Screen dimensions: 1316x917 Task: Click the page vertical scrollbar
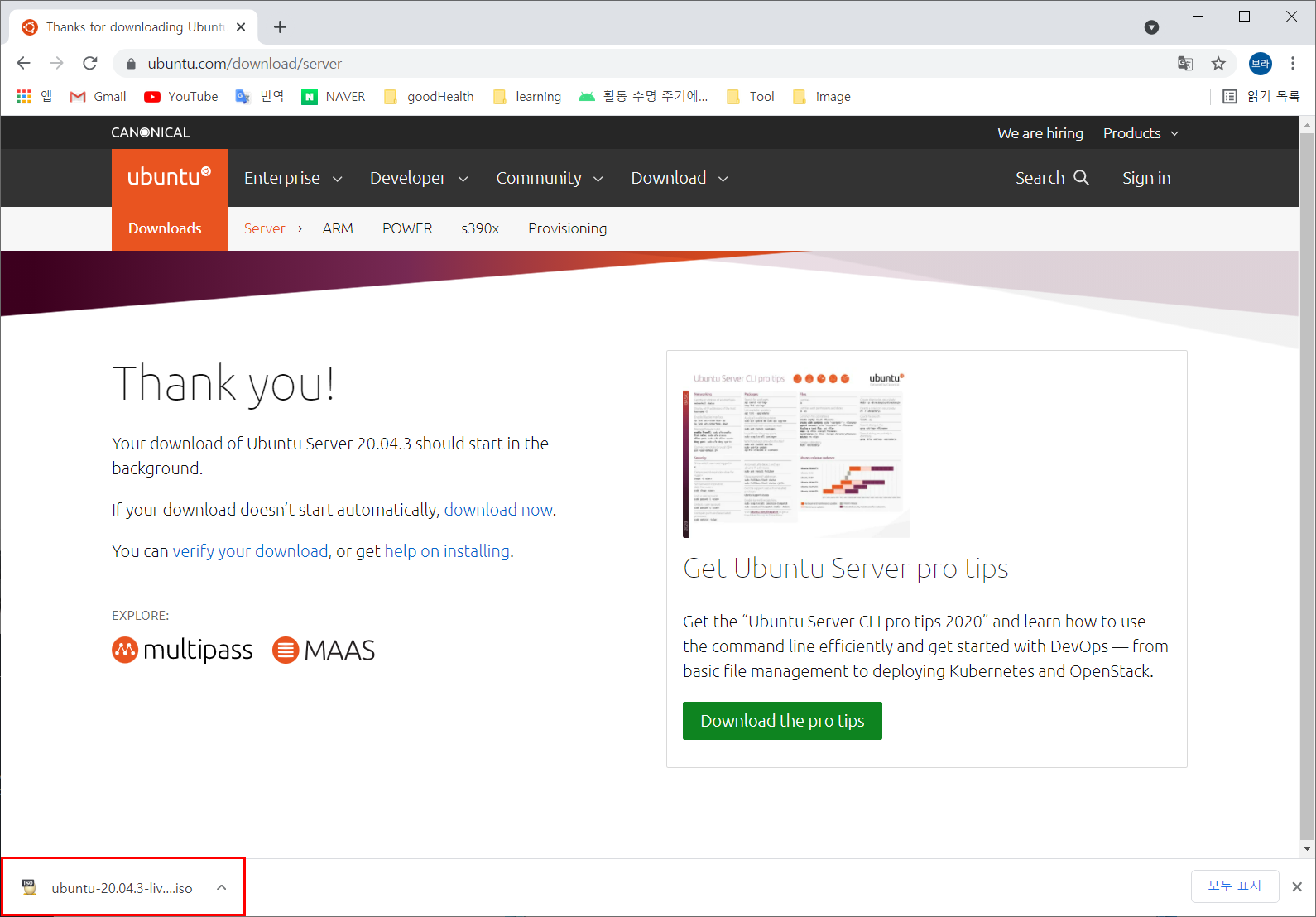click(x=1307, y=486)
